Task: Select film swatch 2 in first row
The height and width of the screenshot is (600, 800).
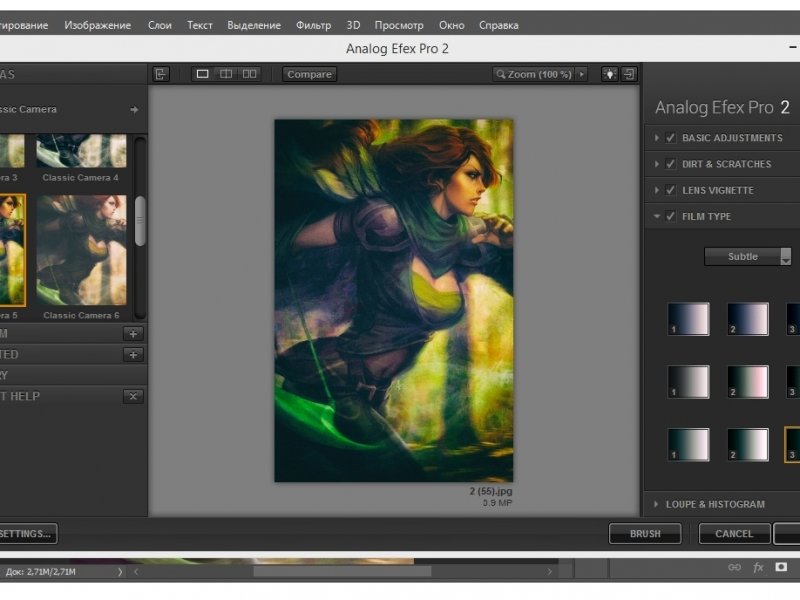Action: point(747,319)
